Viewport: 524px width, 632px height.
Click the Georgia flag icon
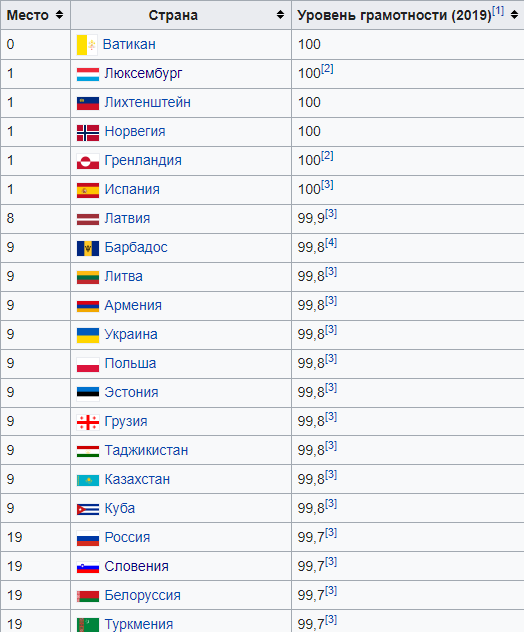pos(88,423)
